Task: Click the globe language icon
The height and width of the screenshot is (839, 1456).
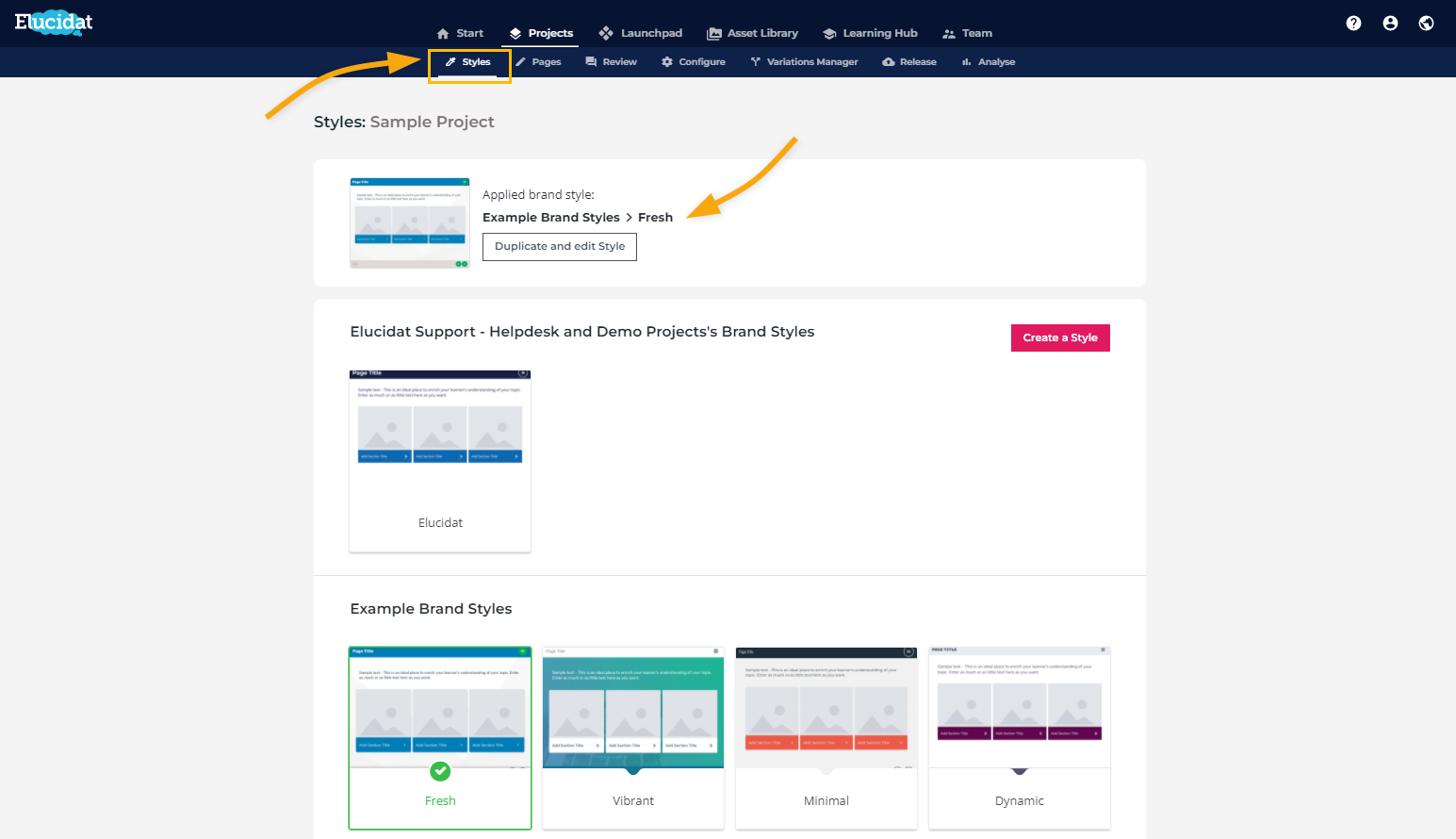Action: click(x=1426, y=24)
